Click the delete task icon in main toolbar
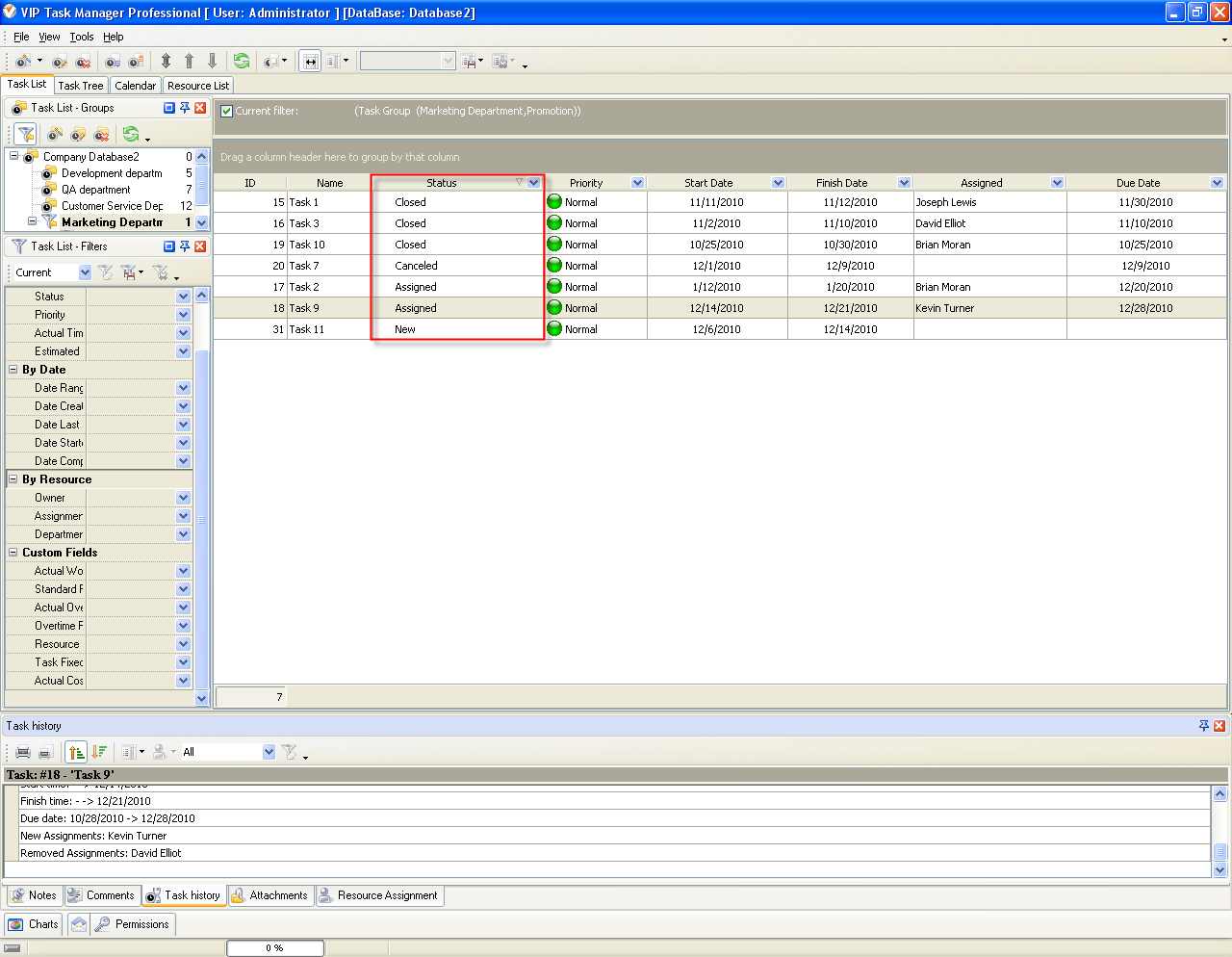Screen dimensions: 1232x957 click(x=84, y=62)
